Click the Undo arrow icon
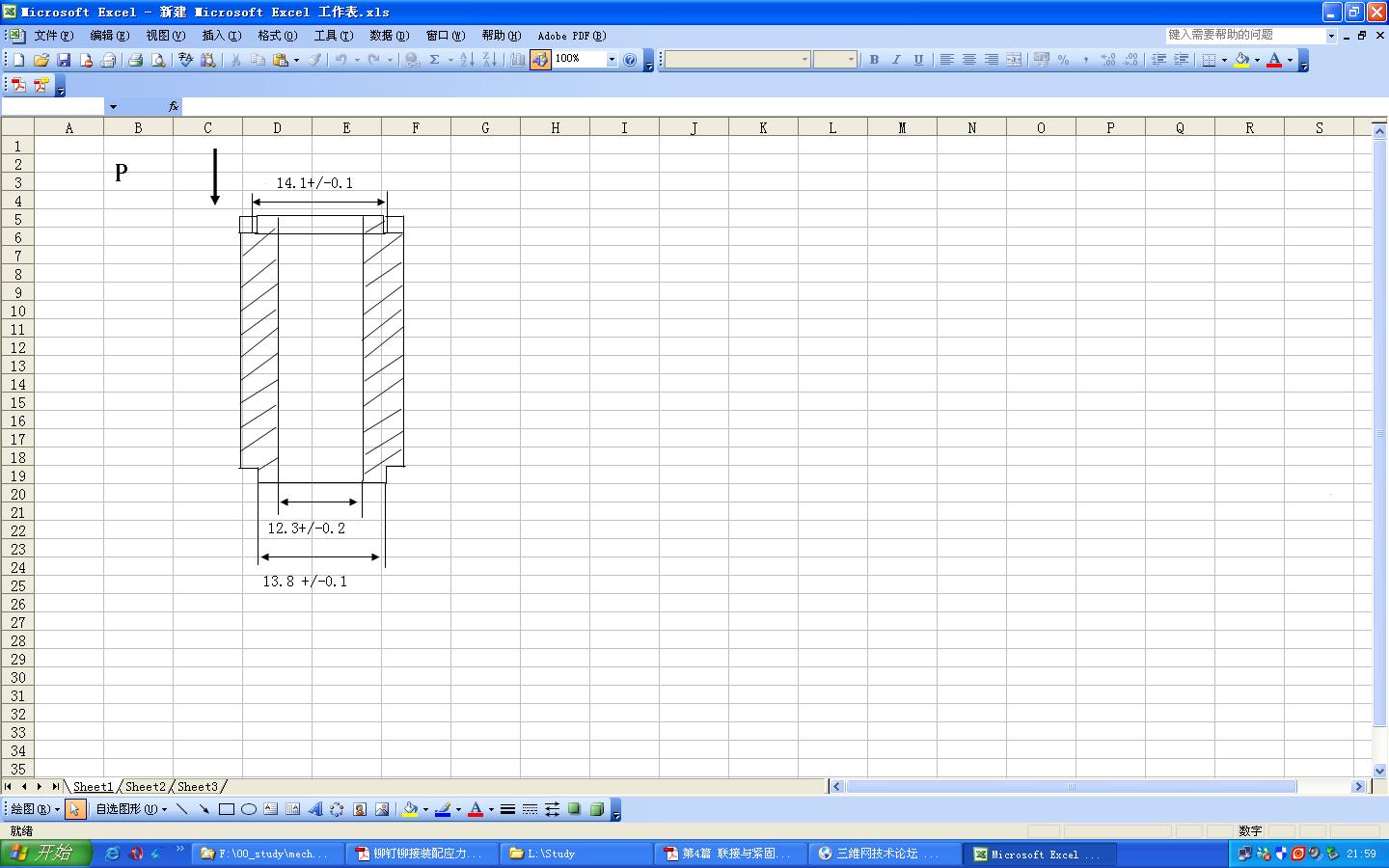 [340, 60]
